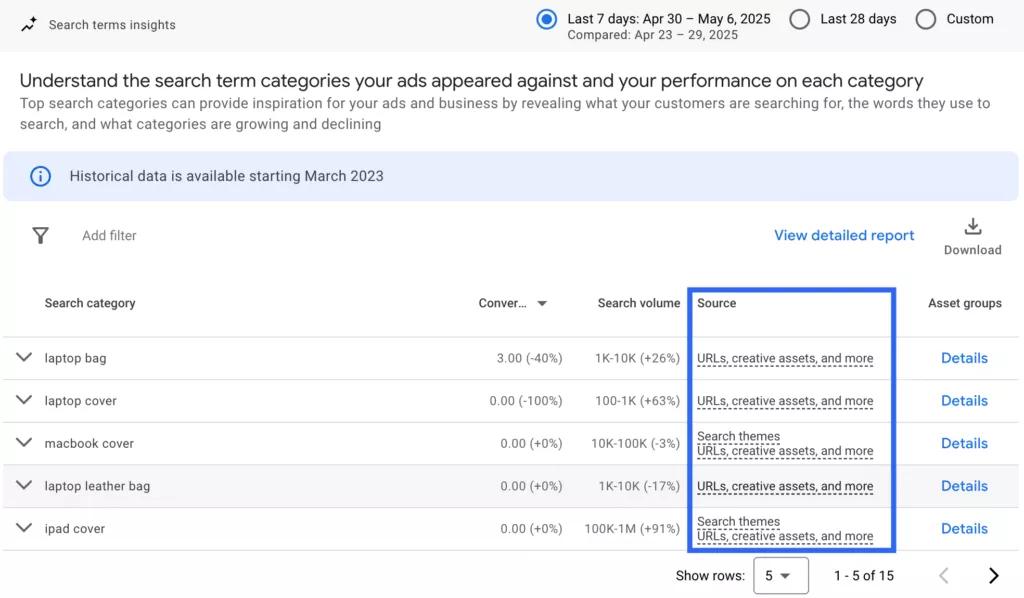Screen dimensions: 1024x598
Task: Click the Search volume column header
Action: tap(639, 303)
